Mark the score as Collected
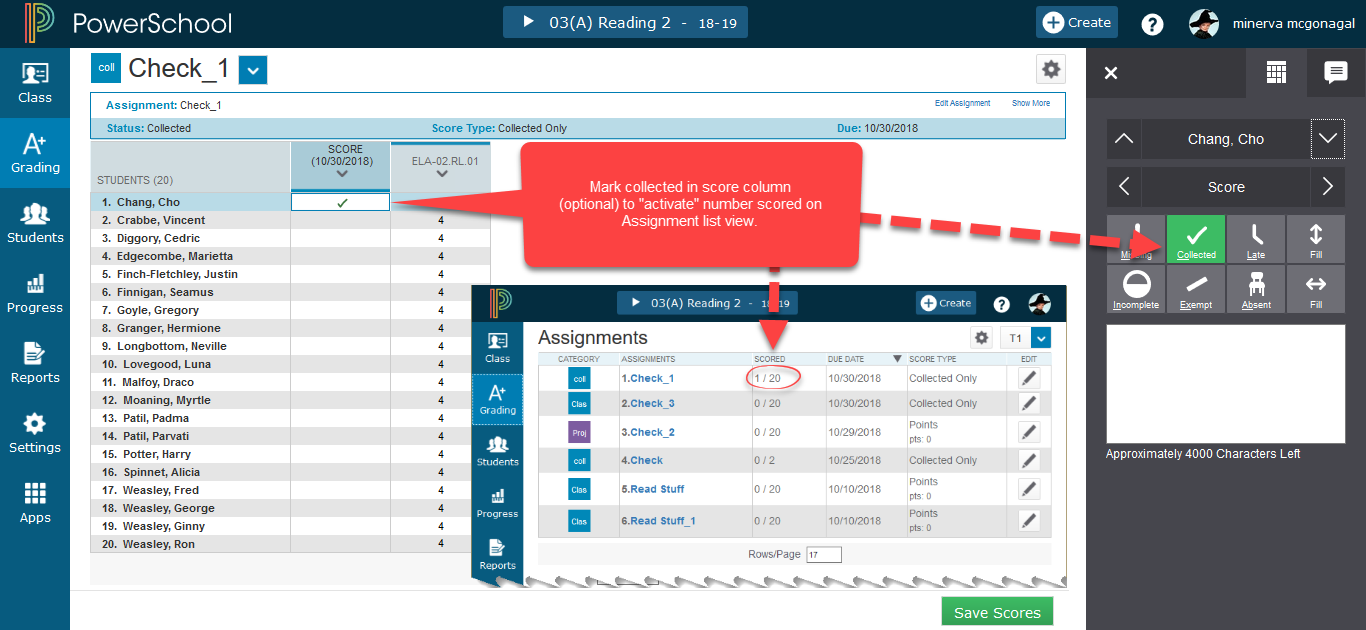Screen dimensions: 1366x630 click(1196, 240)
